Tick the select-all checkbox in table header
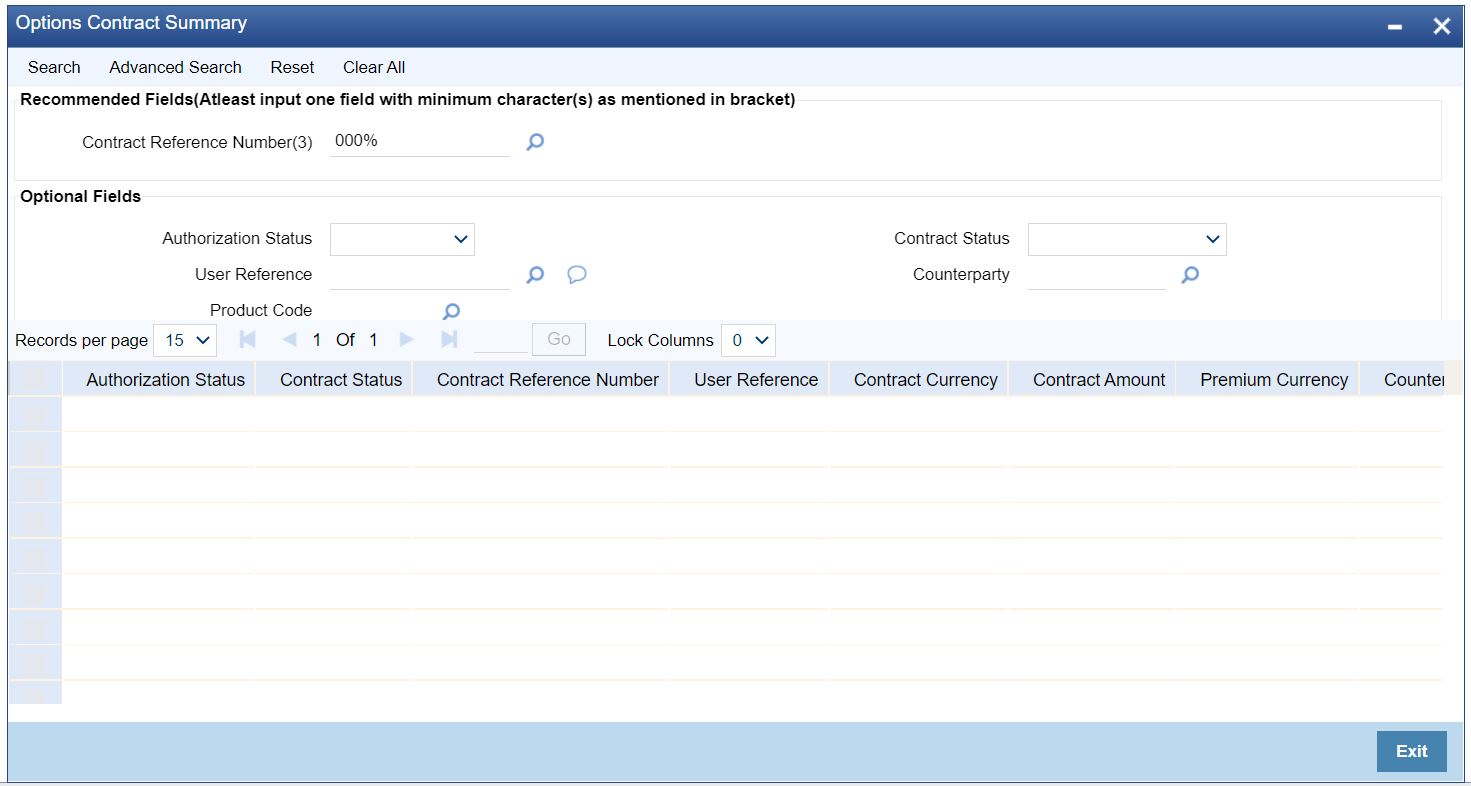Screen dimensions: 1471x786 (x=35, y=379)
